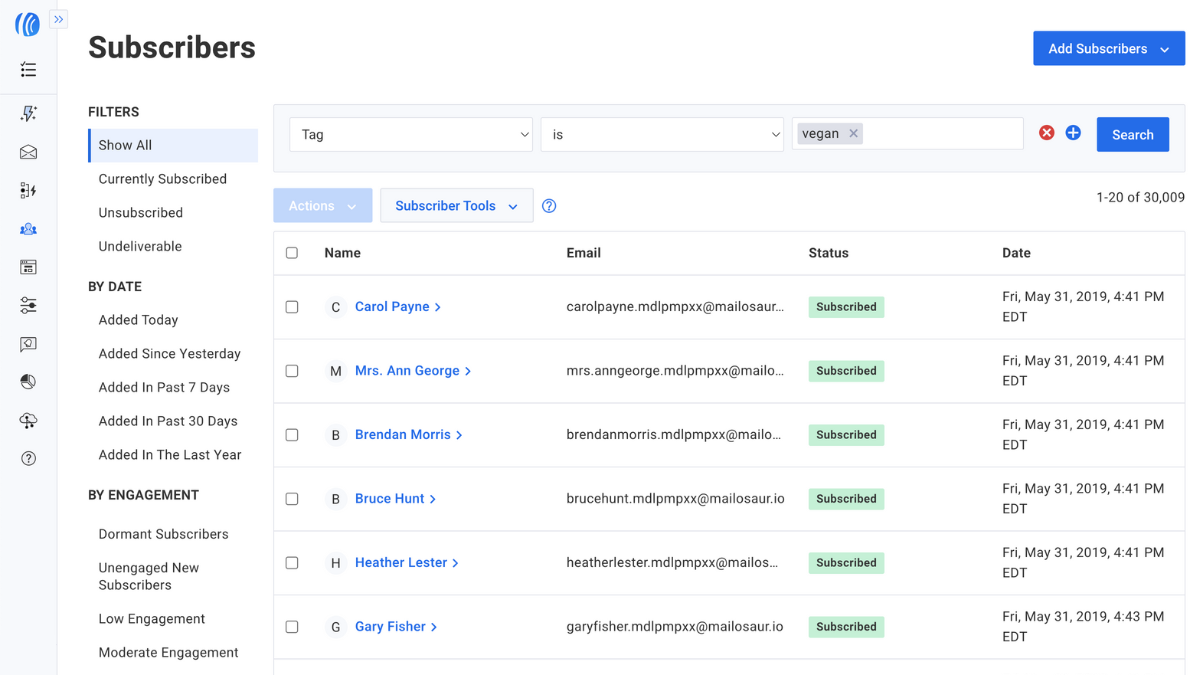The height and width of the screenshot is (675, 1200).
Task: Check the select-all box in the table header
Action: (x=292, y=253)
